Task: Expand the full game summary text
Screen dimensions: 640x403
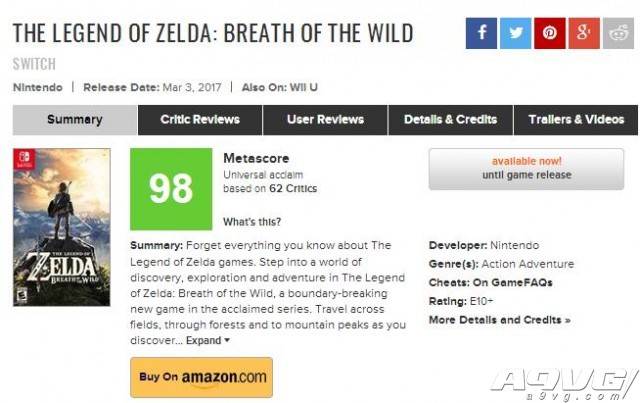Action: point(208,341)
